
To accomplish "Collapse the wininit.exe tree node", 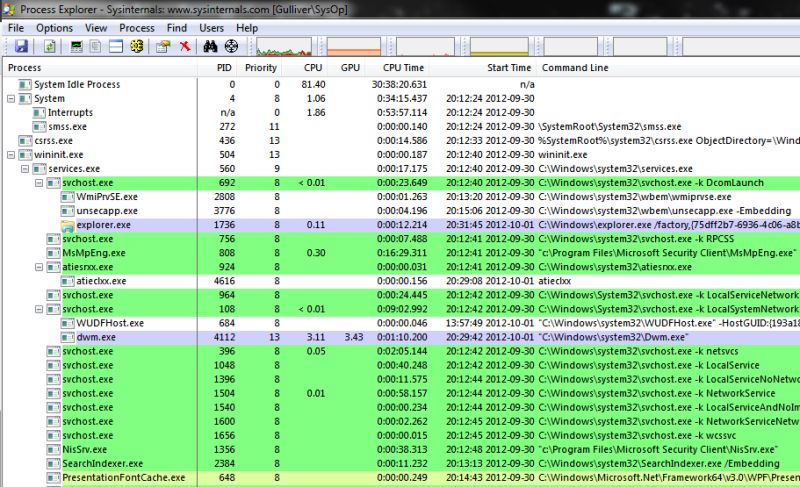I will [x=11, y=155].
